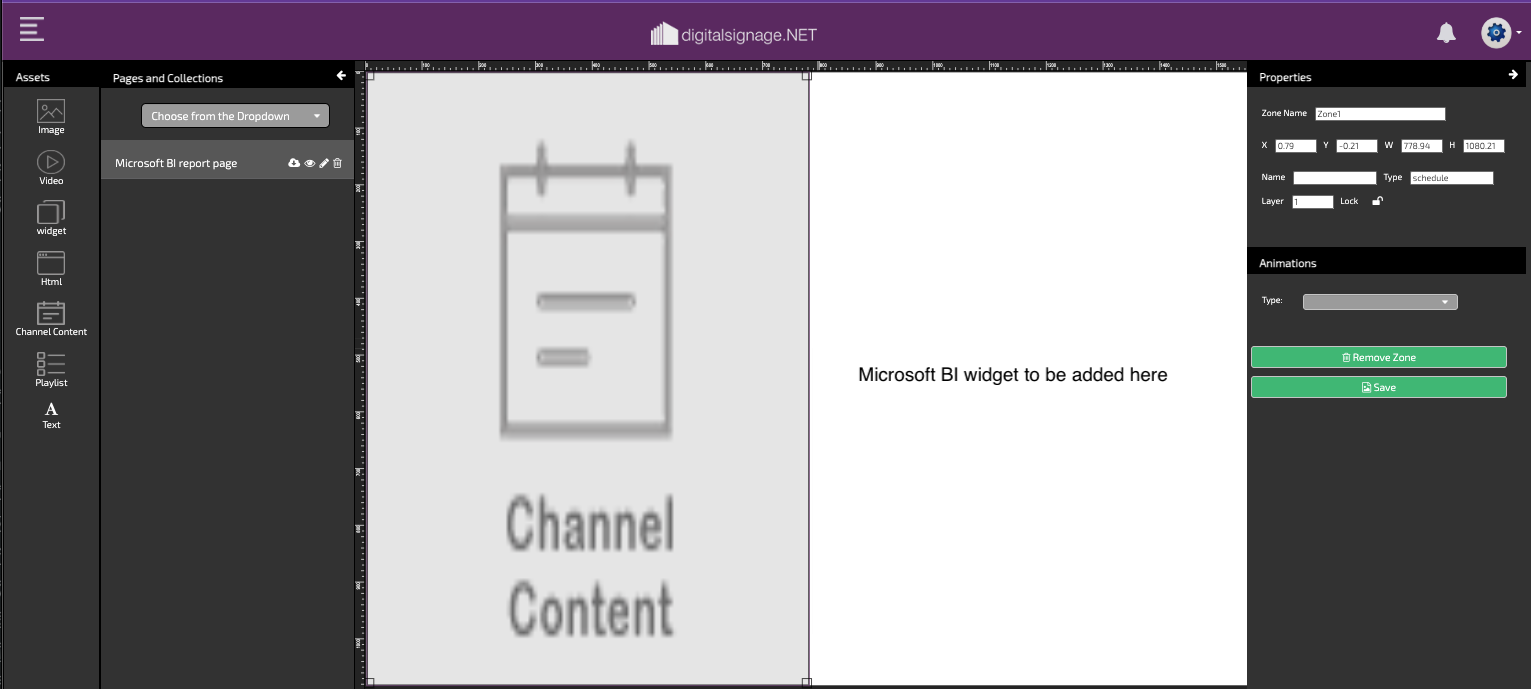Image resolution: width=1531 pixels, height=689 pixels.
Task: Click the Remove Zone button
Action: tap(1379, 357)
